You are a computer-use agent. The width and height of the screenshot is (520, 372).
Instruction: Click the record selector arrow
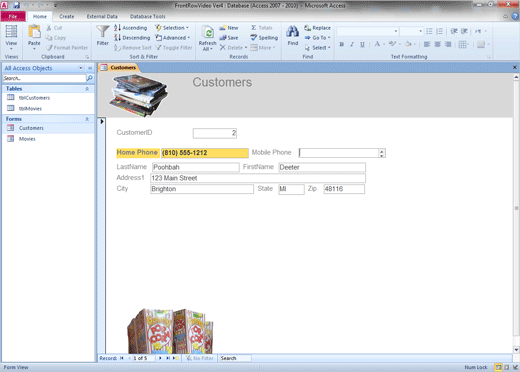pos(102,121)
